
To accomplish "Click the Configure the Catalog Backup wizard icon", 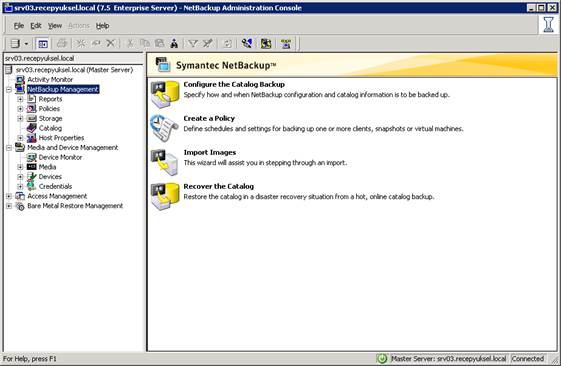I will (165, 94).
